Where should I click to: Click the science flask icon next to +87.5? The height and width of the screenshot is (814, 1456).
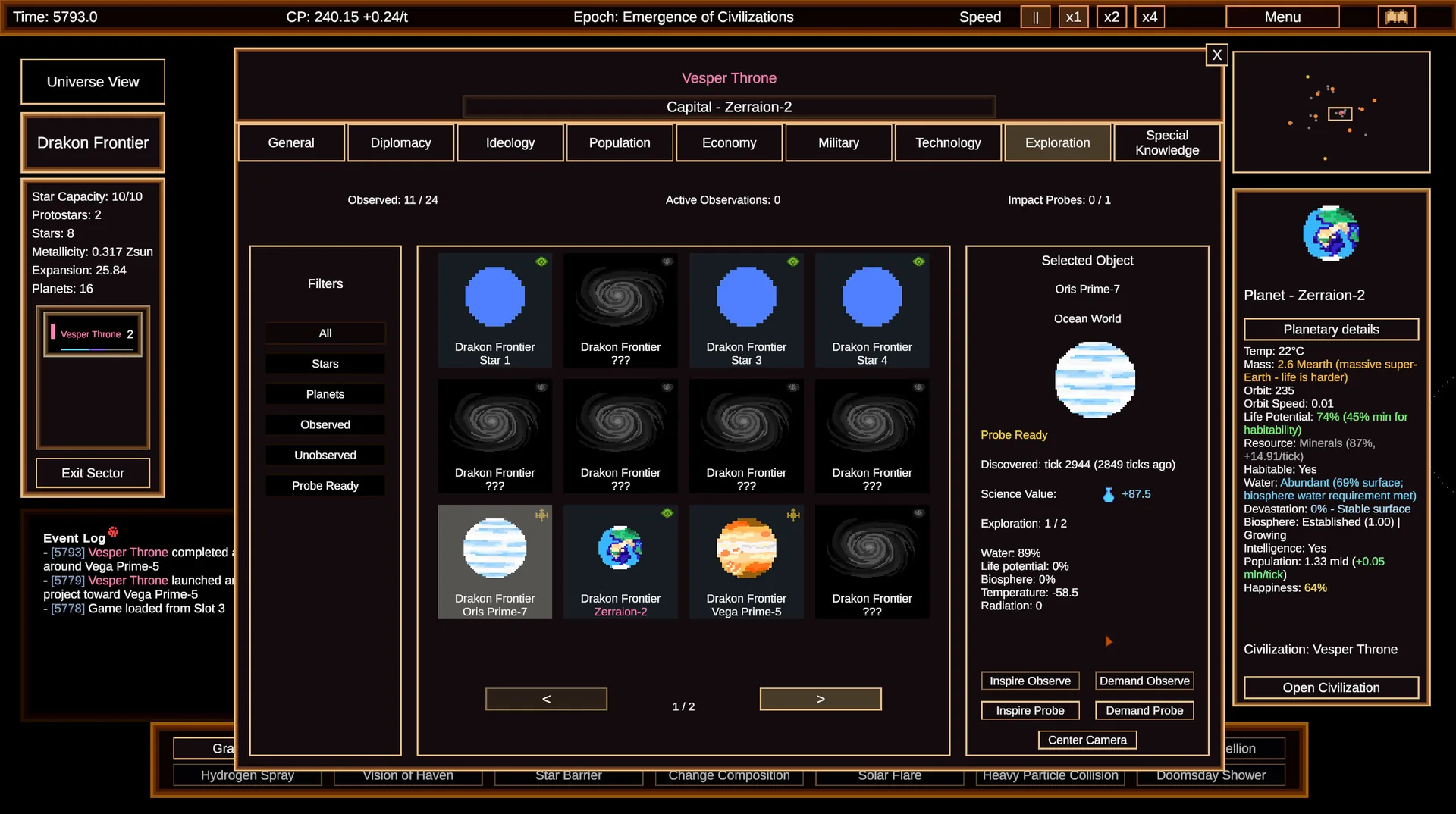click(x=1108, y=494)
